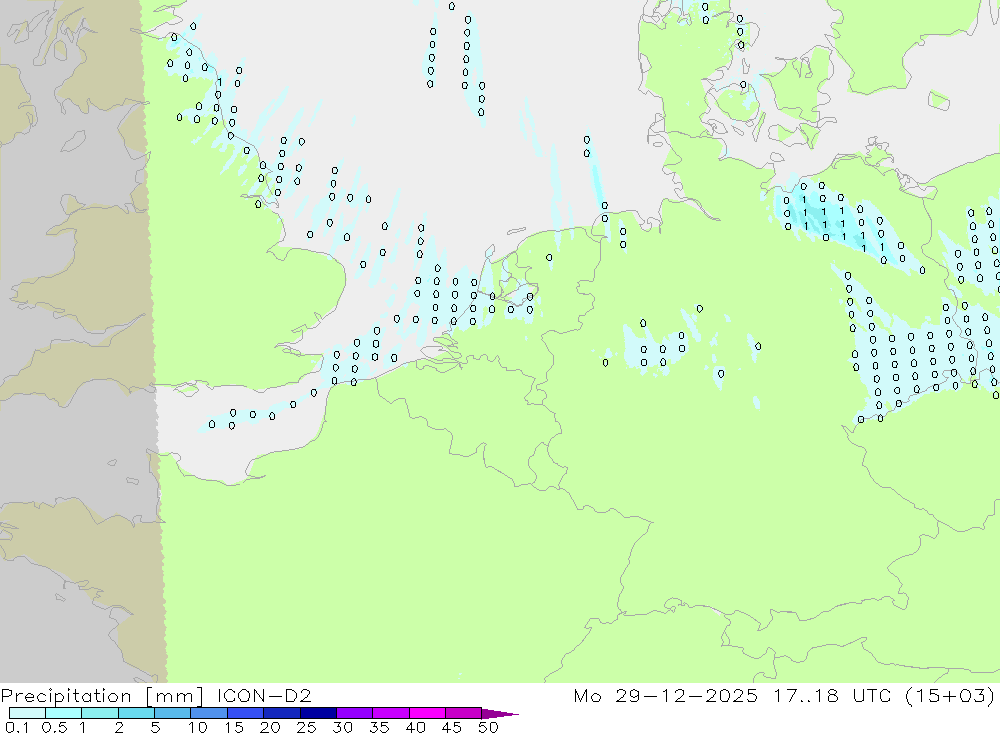Click the 2–5 mm sky blue legend swatch

coord(136,713)
